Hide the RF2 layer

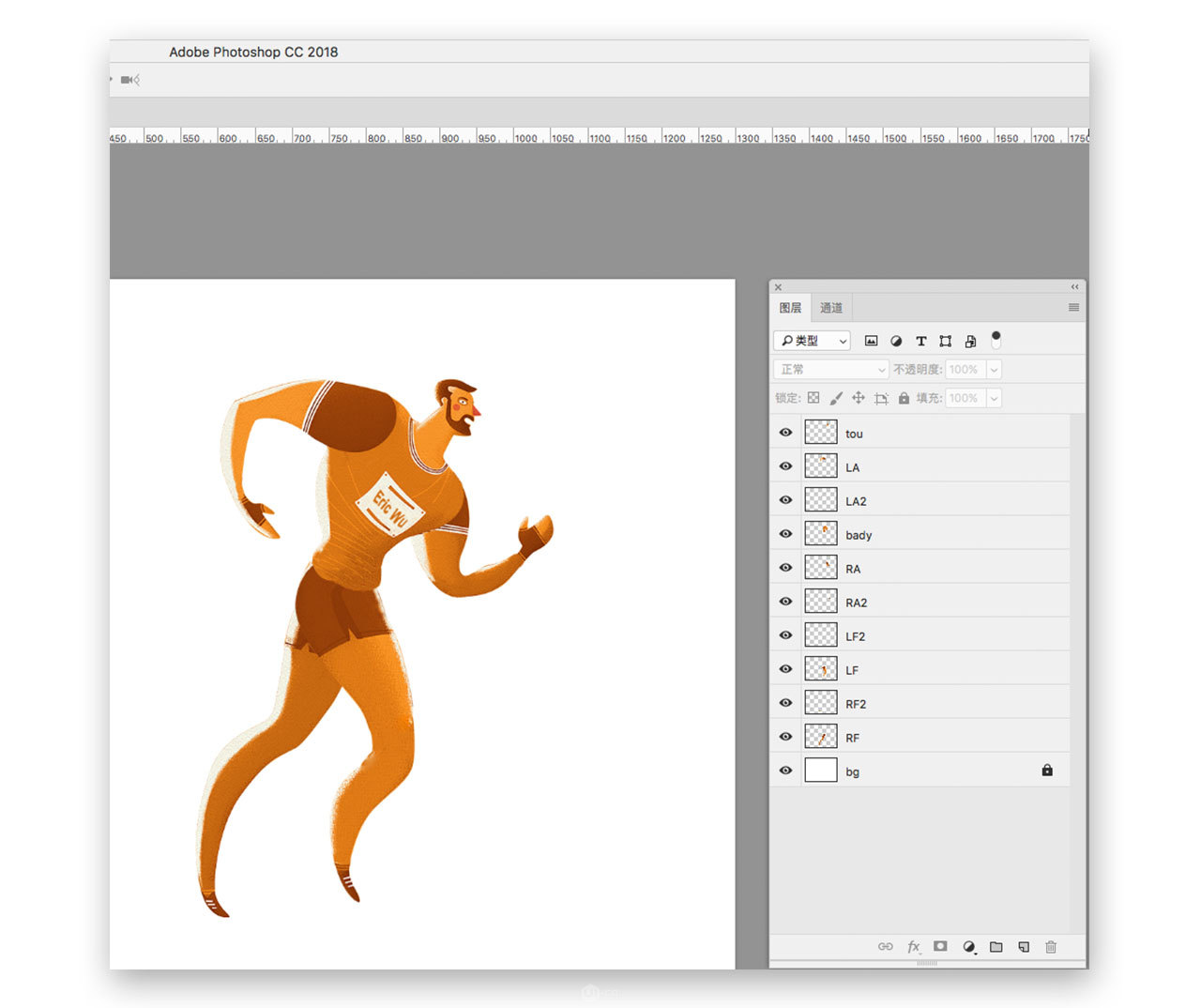785,703
